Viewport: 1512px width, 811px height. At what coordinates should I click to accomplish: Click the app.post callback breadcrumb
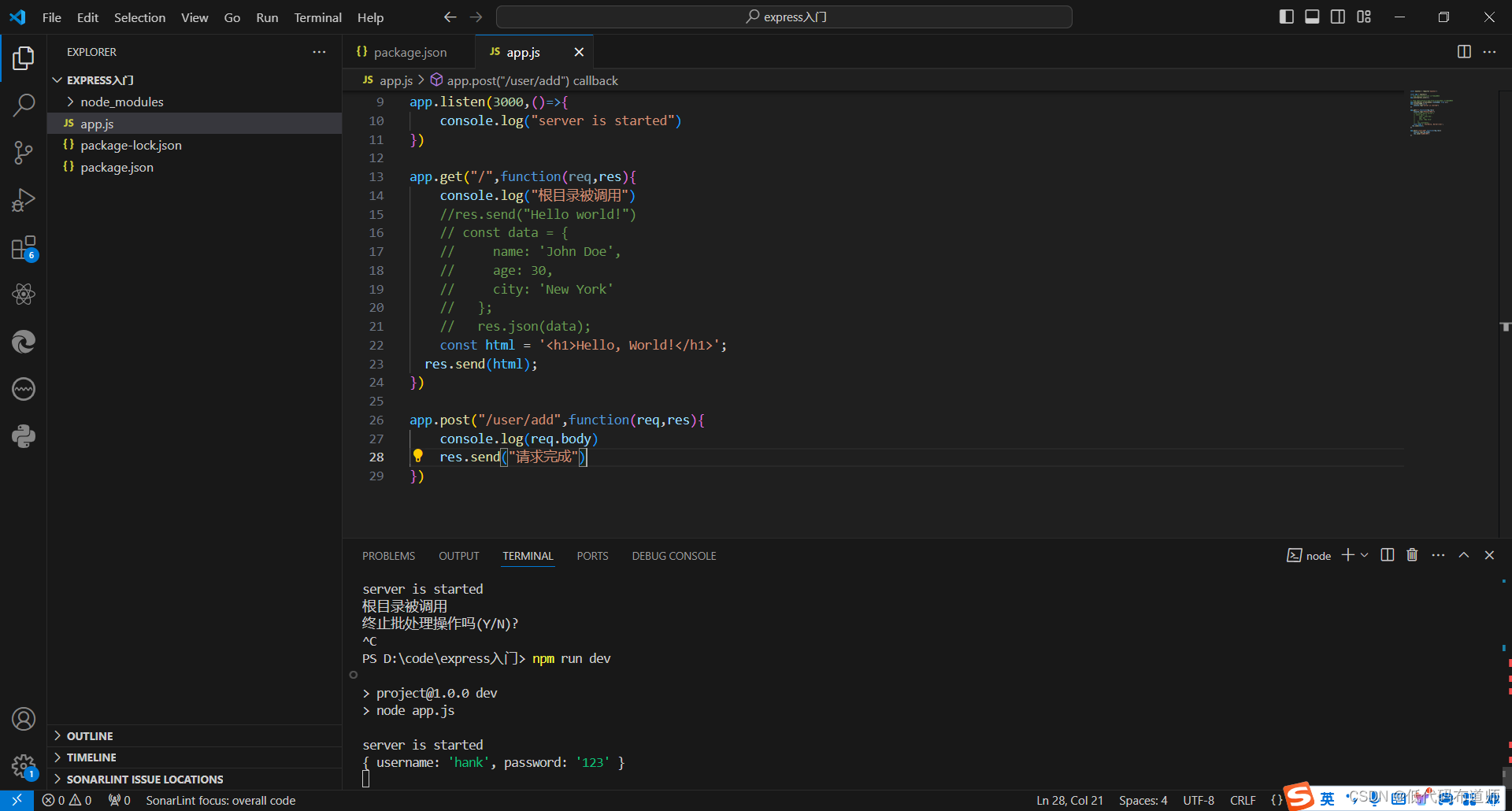524,80
